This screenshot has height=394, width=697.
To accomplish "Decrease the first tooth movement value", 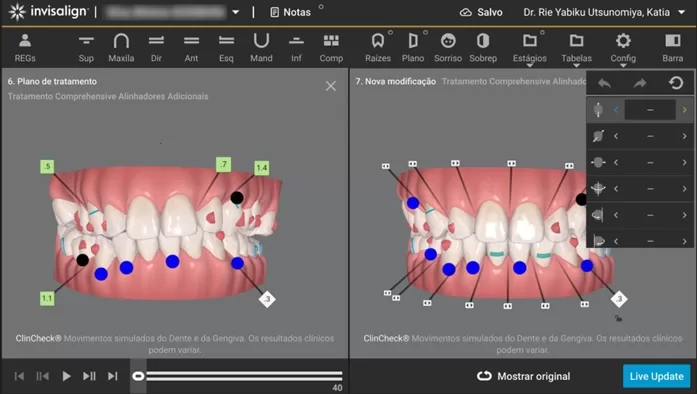I will pos(616,109).
